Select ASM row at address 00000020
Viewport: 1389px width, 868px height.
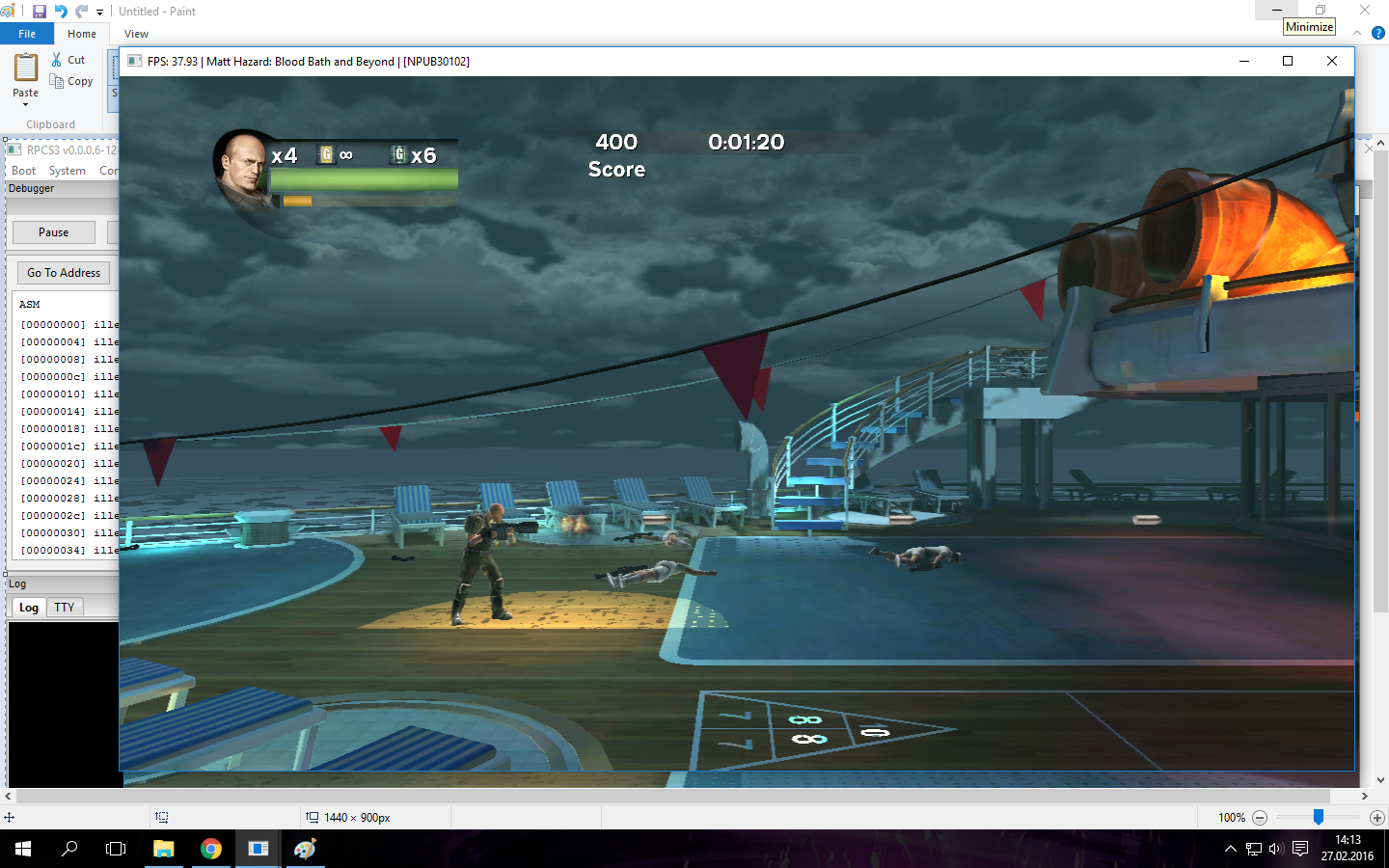(x=68, y=464)
